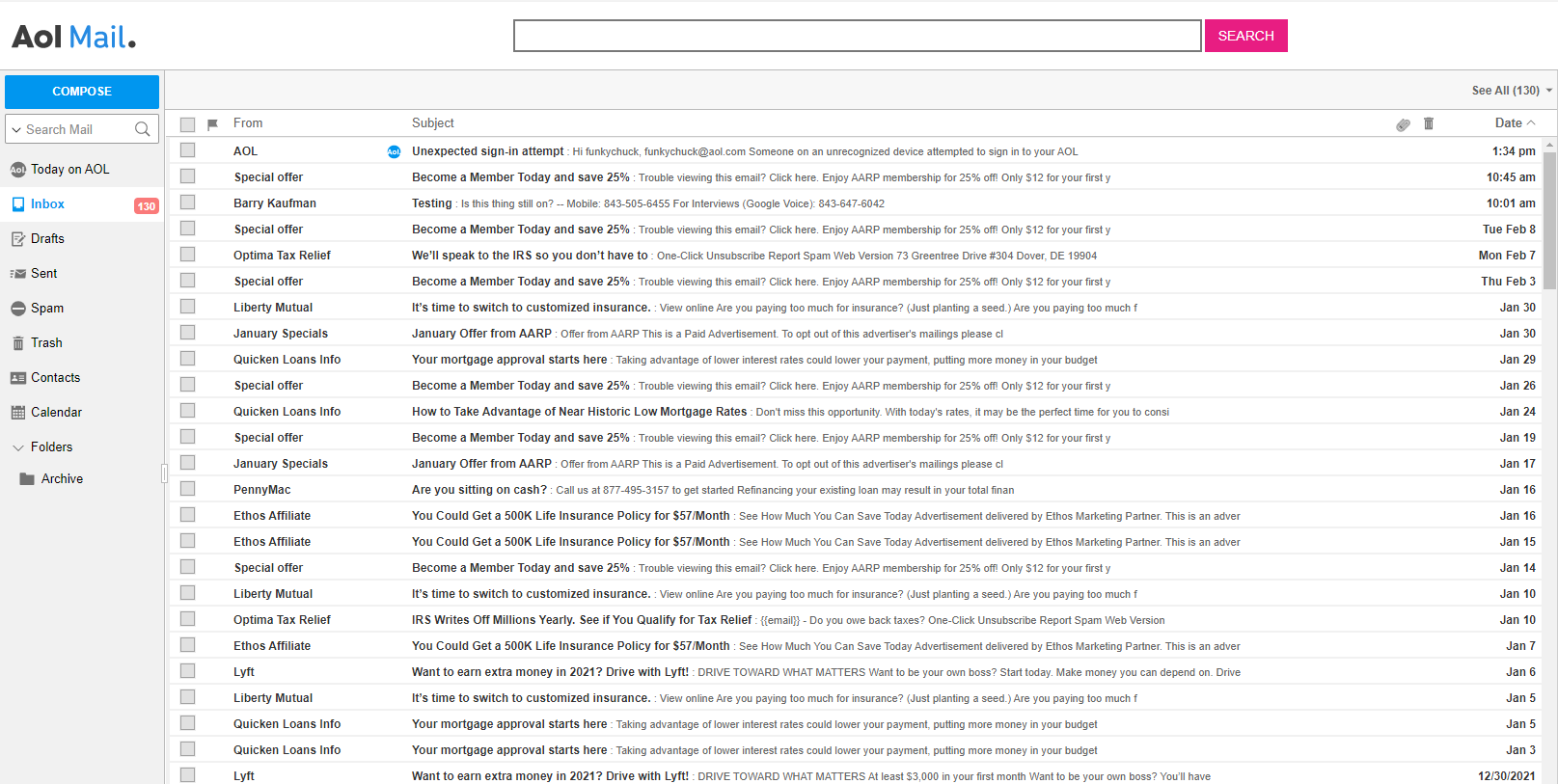
Task: Check the Liberty Mutual Jan 30 email
Action: 188,307
